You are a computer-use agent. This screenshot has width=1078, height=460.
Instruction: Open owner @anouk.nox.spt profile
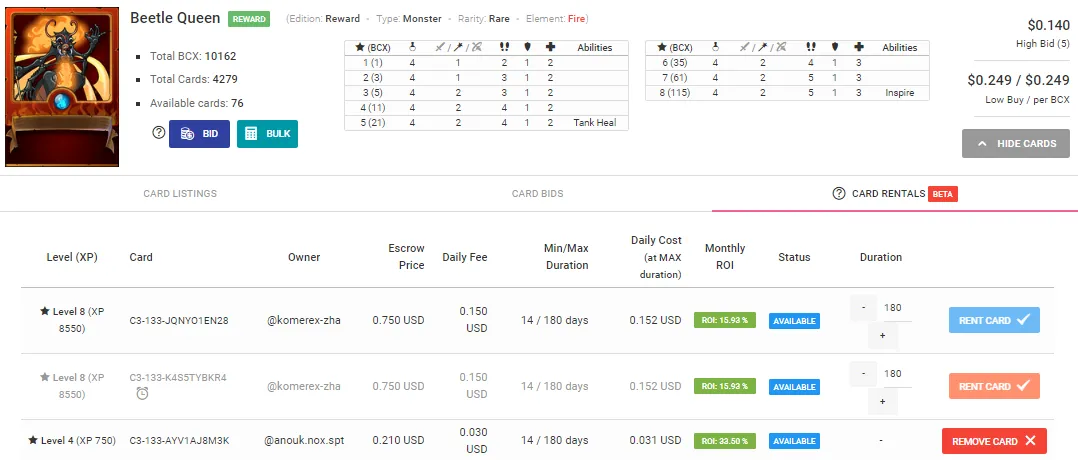(304, 441)
